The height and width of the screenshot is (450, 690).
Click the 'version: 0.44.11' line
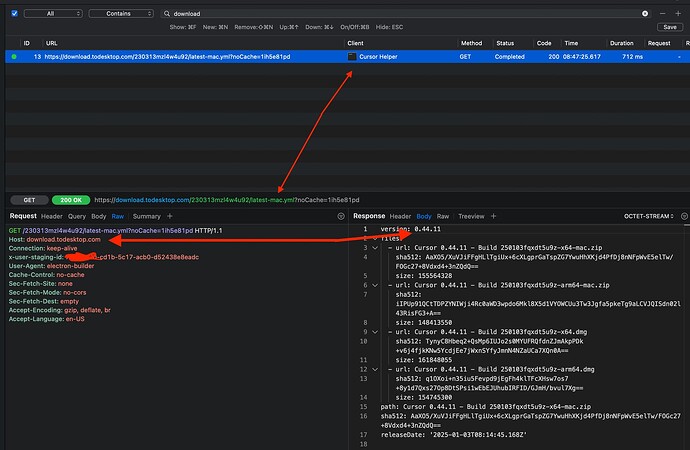[x=411, y=229]
